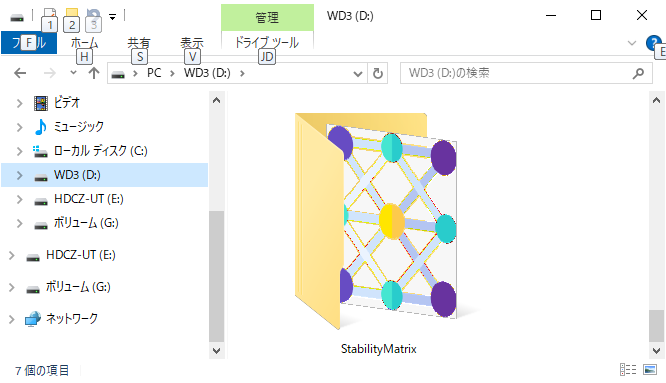Screen dimensions: 666x383
Task: Open the ドライブ ツール tab
Action: (267, 42)
